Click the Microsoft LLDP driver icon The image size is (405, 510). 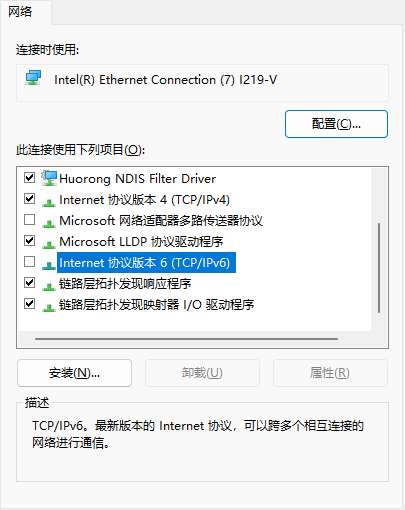coord(49,244)
